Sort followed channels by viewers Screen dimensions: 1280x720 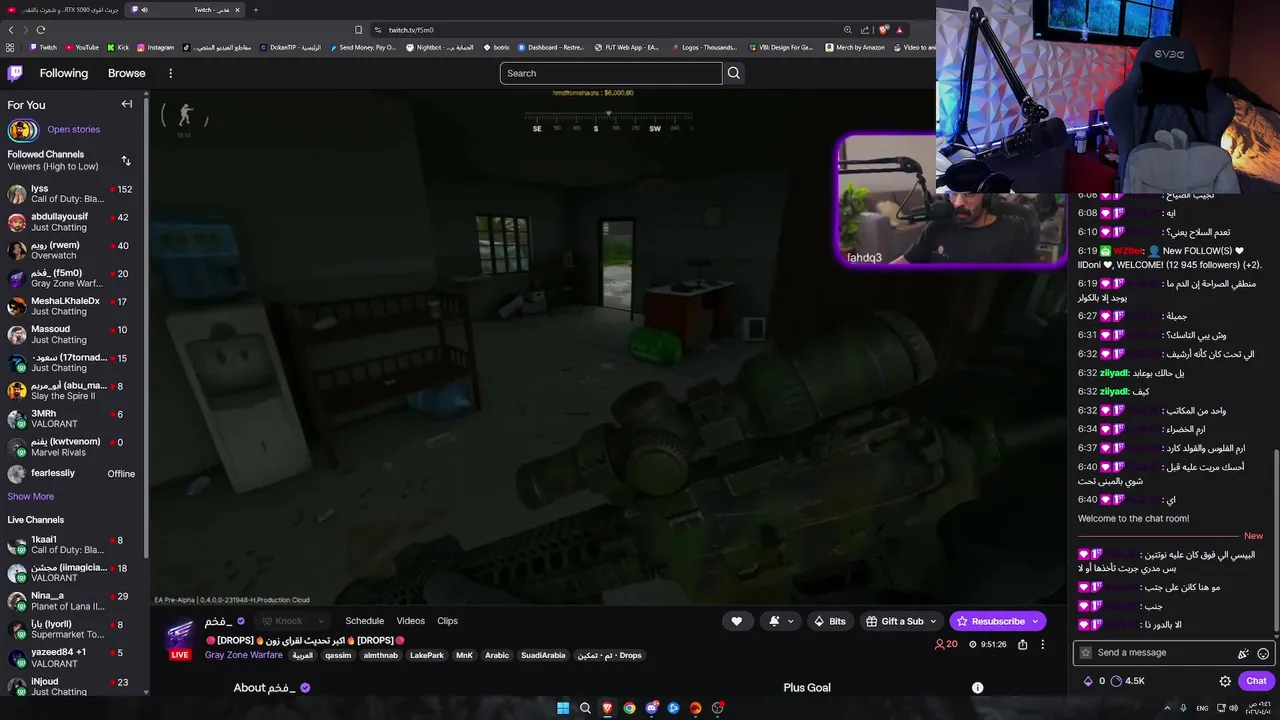[126, 160]
